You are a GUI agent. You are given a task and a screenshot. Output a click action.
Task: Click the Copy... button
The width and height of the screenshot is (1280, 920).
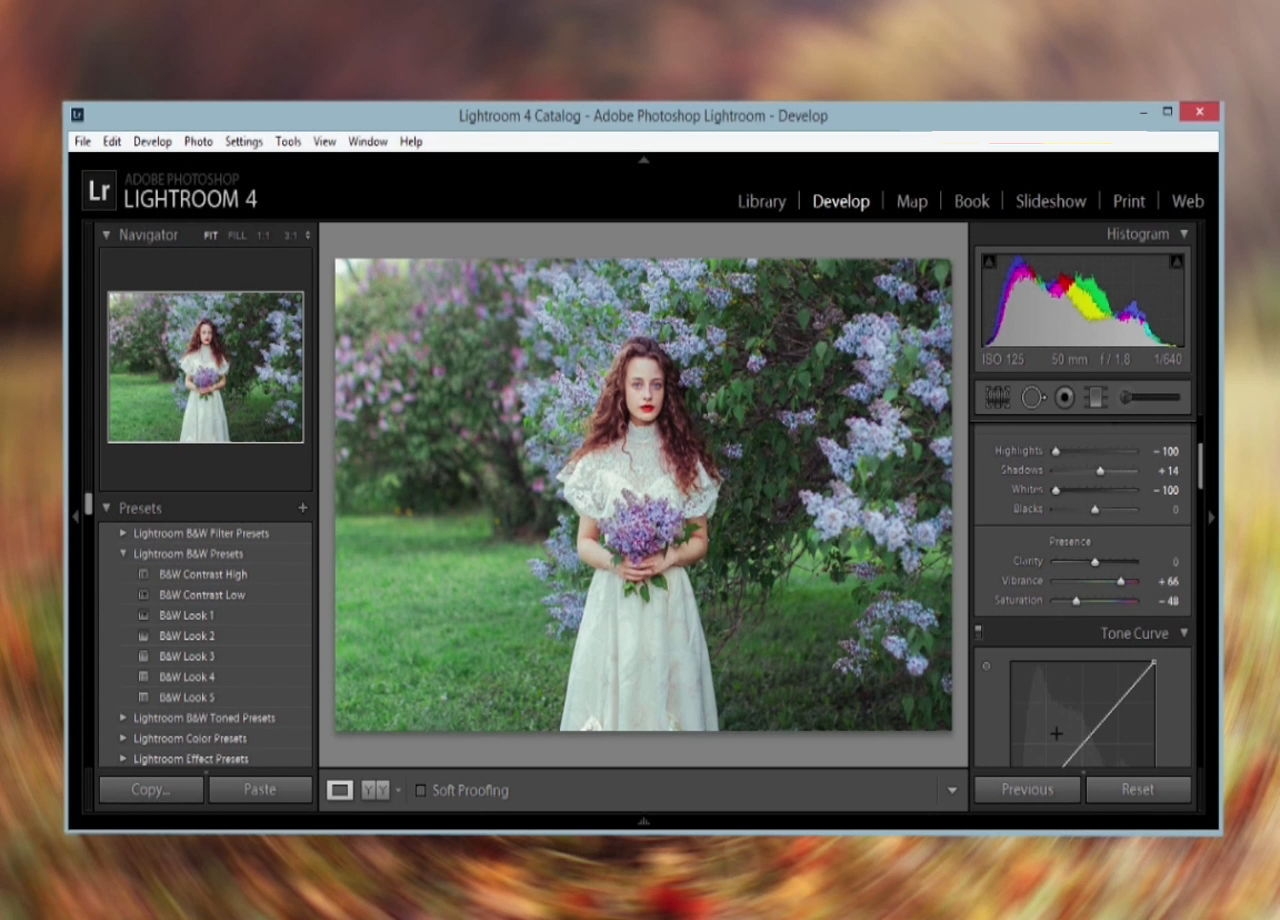point(151,789)
